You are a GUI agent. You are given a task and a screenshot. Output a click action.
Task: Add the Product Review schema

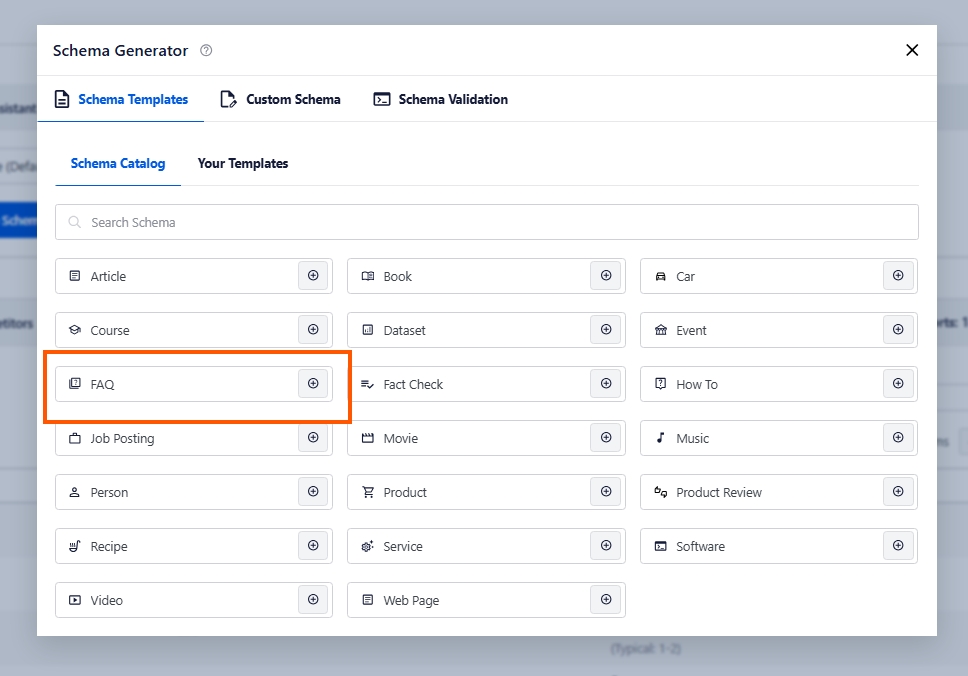point(898,492)
